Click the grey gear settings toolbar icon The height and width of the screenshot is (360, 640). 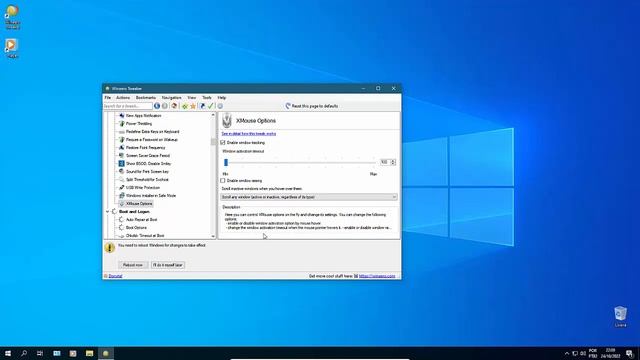pos(220,106)
